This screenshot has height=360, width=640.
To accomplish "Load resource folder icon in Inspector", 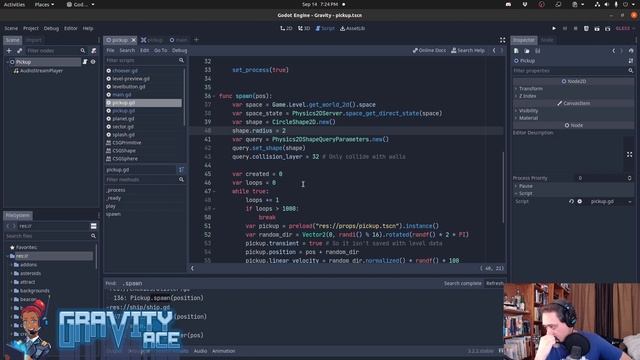I will pyautogui.click(x=527, y=51).
